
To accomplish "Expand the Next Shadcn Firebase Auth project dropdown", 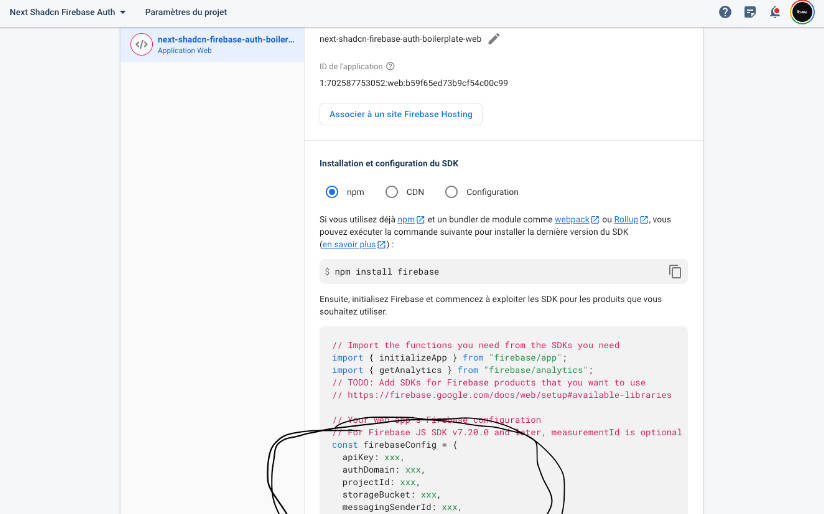I will point(68,12).
